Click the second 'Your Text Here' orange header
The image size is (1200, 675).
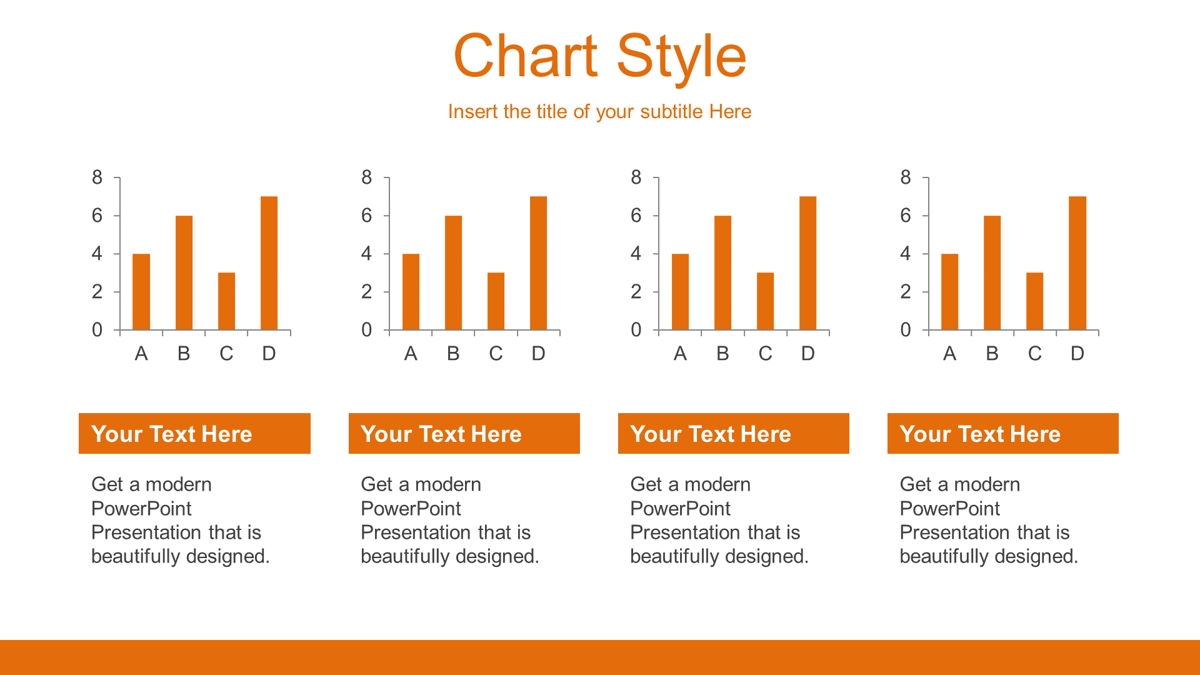[x=464, y=434]
